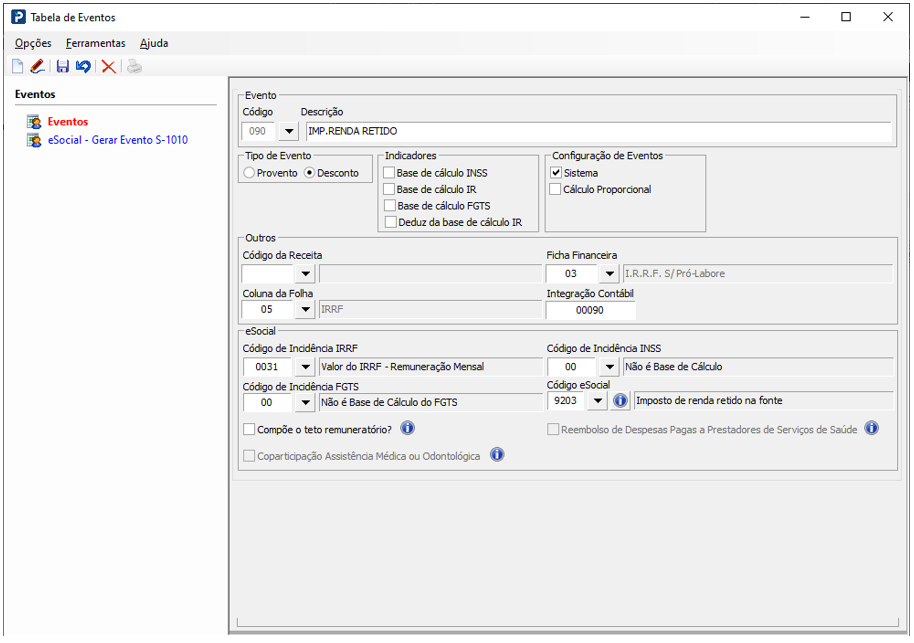The width and height of the screenshot is (914, 643).
Task: Open the Opções menu
Action: coord(33,43)
